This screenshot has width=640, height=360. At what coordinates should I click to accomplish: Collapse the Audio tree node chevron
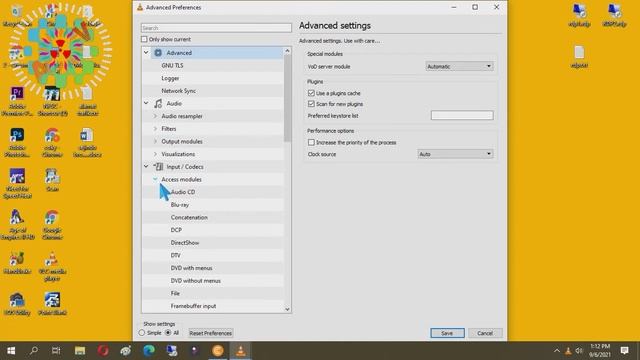(x=146, y=103)
